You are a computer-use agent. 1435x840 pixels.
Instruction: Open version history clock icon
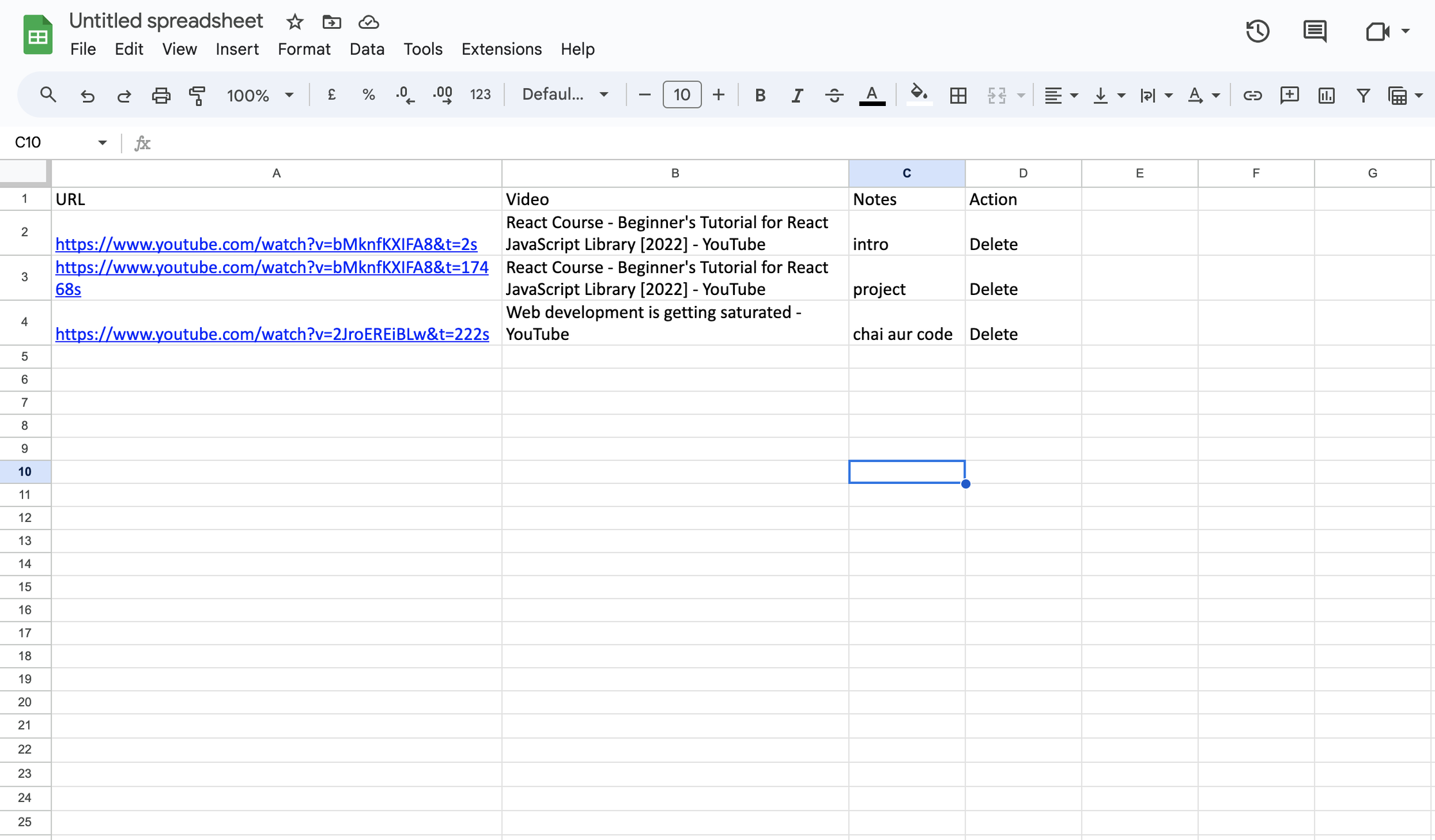[x=1258, y=31]
